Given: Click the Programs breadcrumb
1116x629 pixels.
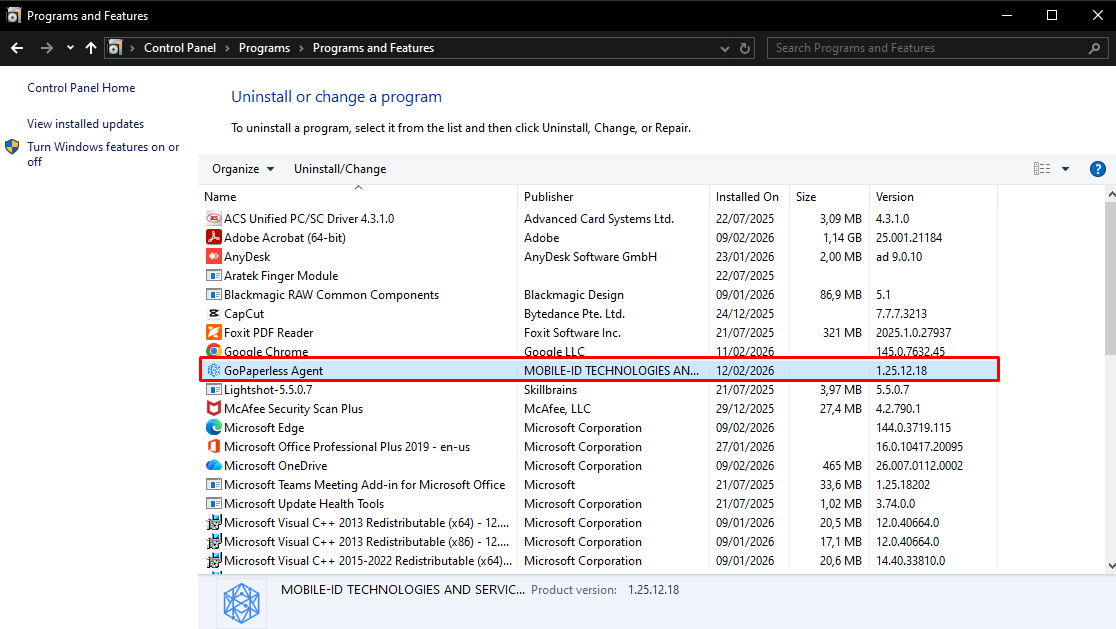Looking at the screenshot, I should (264, 48).
